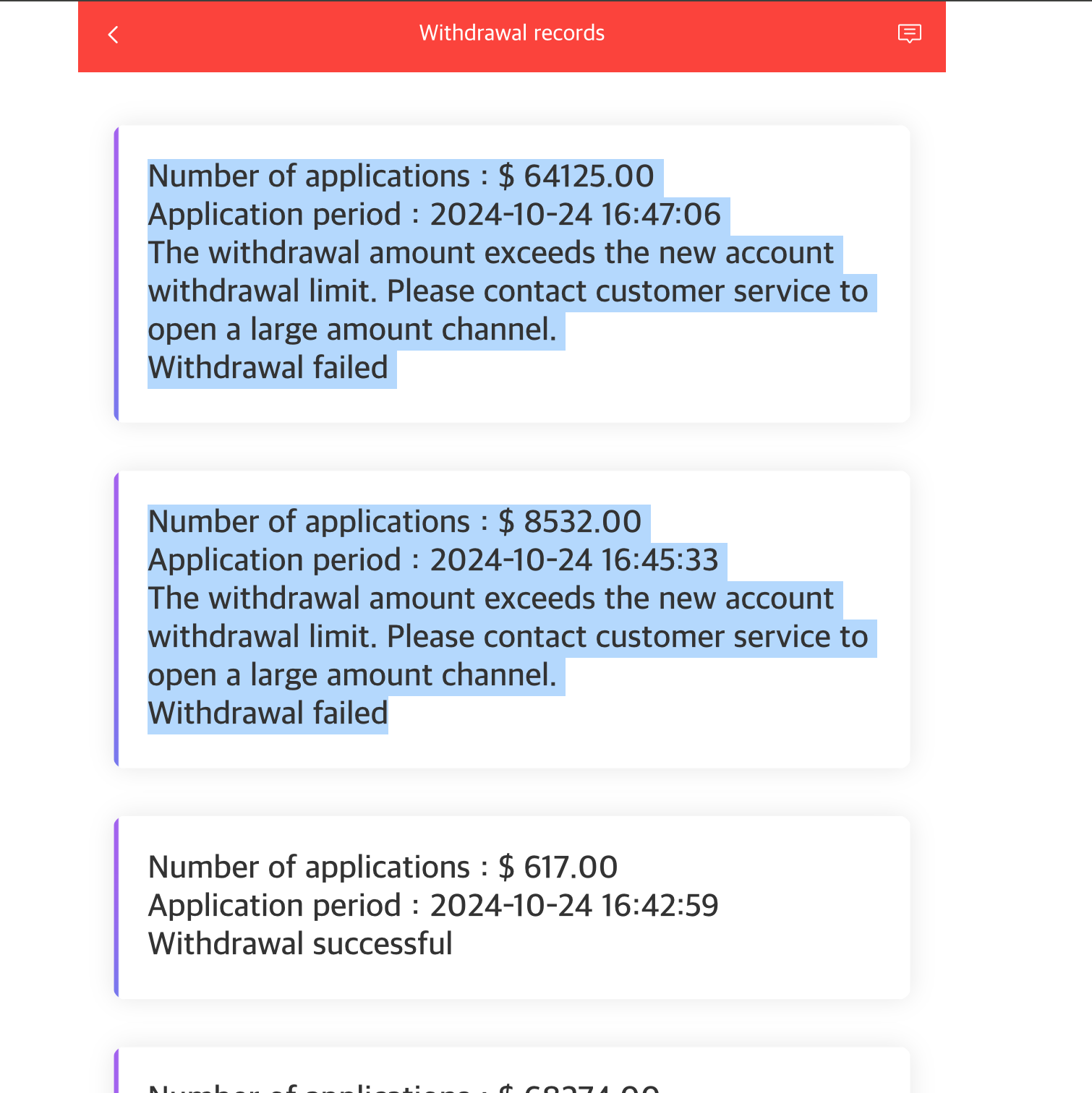Image resolution: width=1092 pixels, height=1093 pixels.
Task: Select the amount line $ 64125.00
Action: coord(401,176)
